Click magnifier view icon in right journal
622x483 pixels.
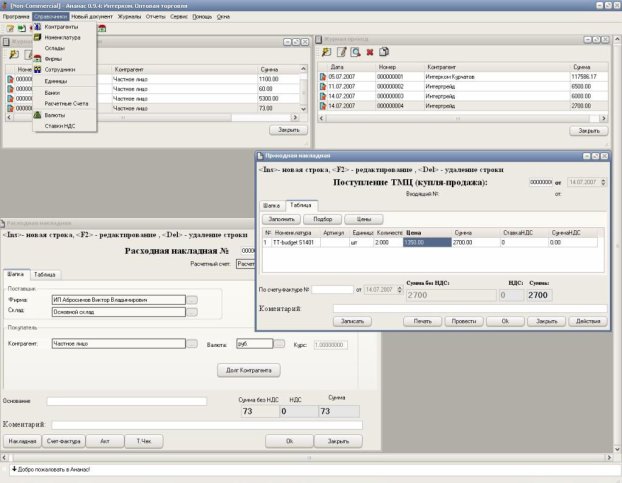click(355, 52)
